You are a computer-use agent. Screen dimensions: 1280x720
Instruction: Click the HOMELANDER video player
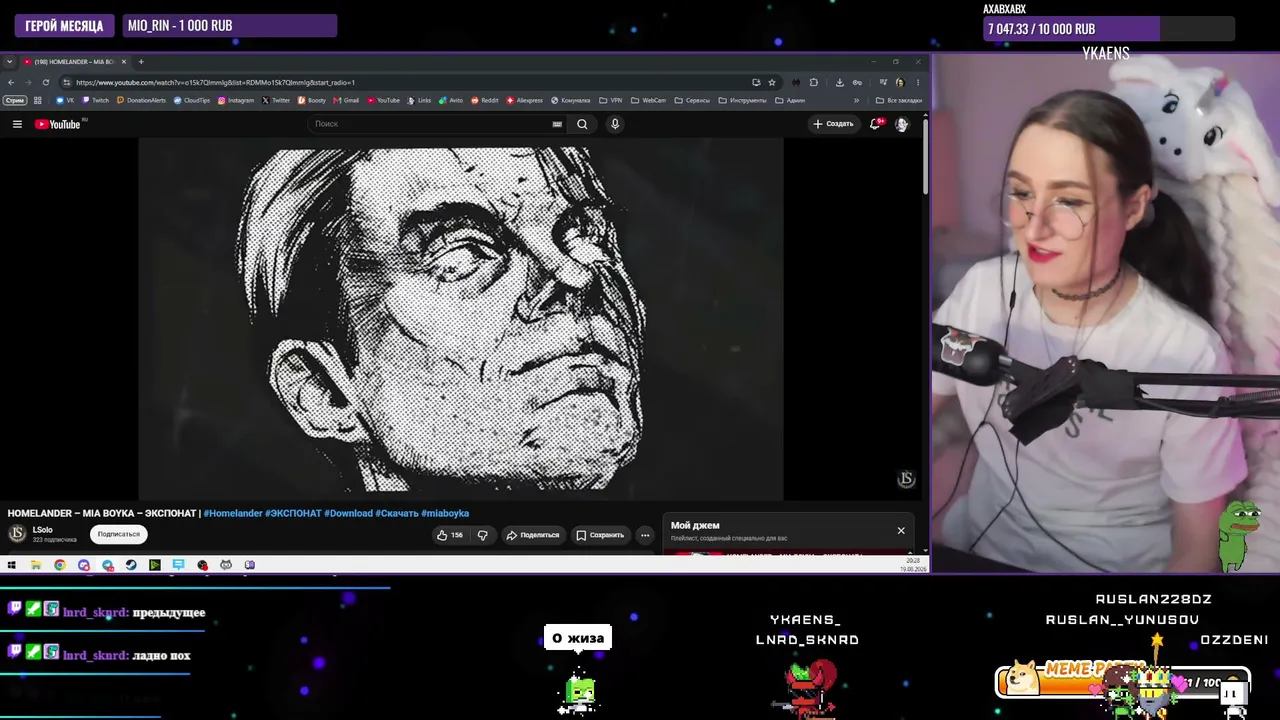point(461,317)
